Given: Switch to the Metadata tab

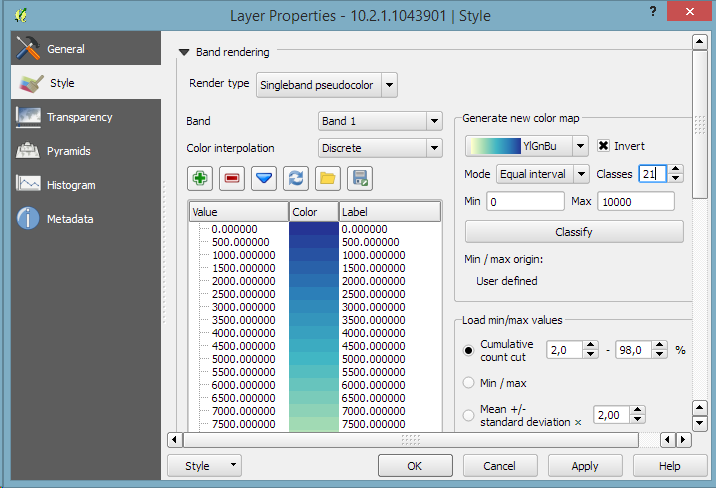Looking at the screenshot, I should tap(70, 219).
